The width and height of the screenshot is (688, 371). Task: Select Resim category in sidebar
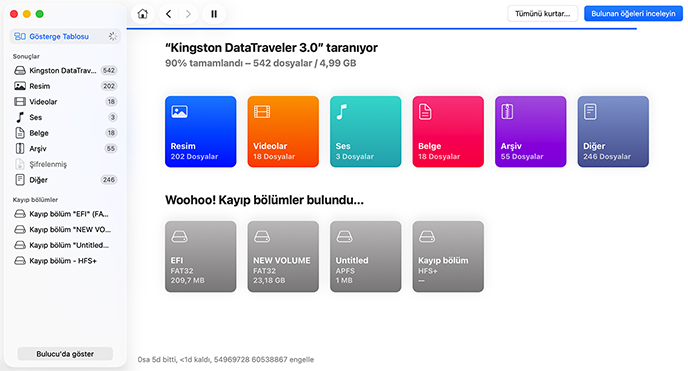pyautogui.click(x=65, y=86)
